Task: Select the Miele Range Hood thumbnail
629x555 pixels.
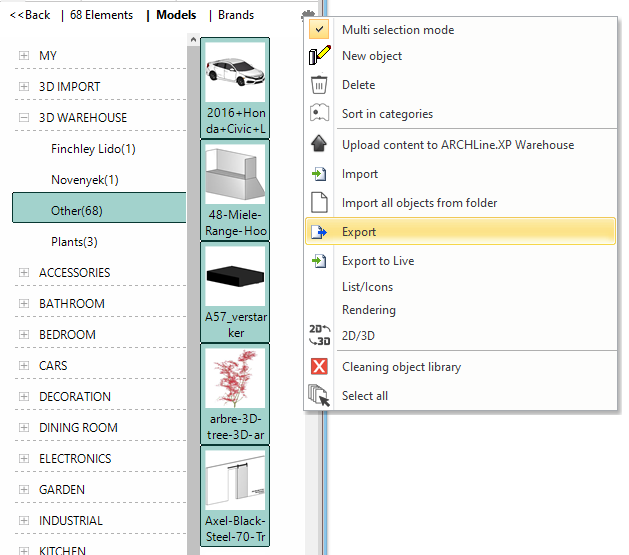Action: coord(235,190)
